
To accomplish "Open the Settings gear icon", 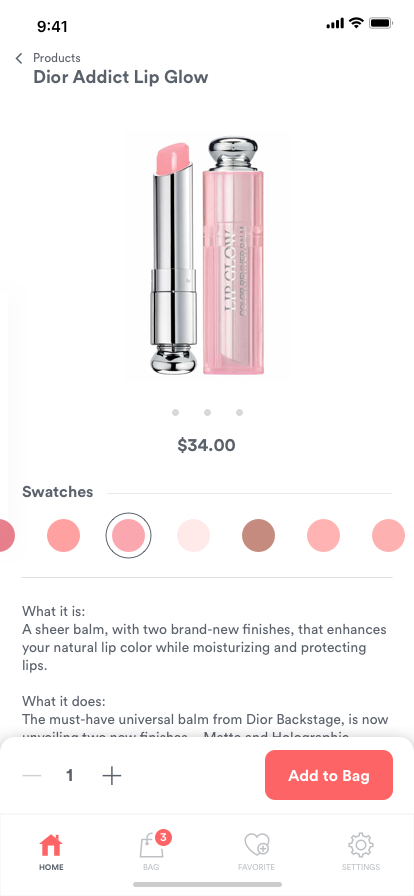I will tap(361, 845).
